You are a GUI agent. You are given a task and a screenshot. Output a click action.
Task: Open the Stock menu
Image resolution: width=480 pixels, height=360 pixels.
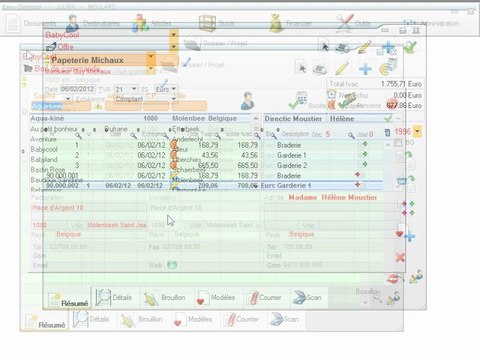click(x=217, y=23)
